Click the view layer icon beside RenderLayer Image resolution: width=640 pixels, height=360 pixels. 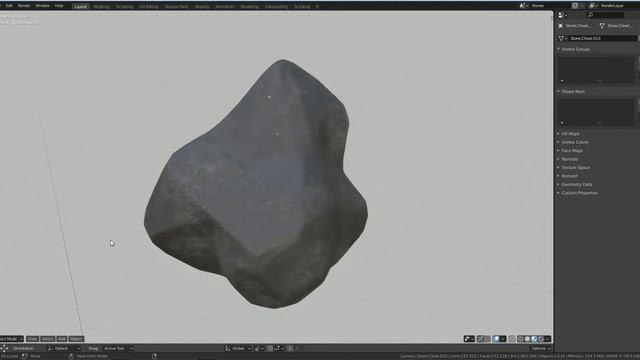point(593,6)
